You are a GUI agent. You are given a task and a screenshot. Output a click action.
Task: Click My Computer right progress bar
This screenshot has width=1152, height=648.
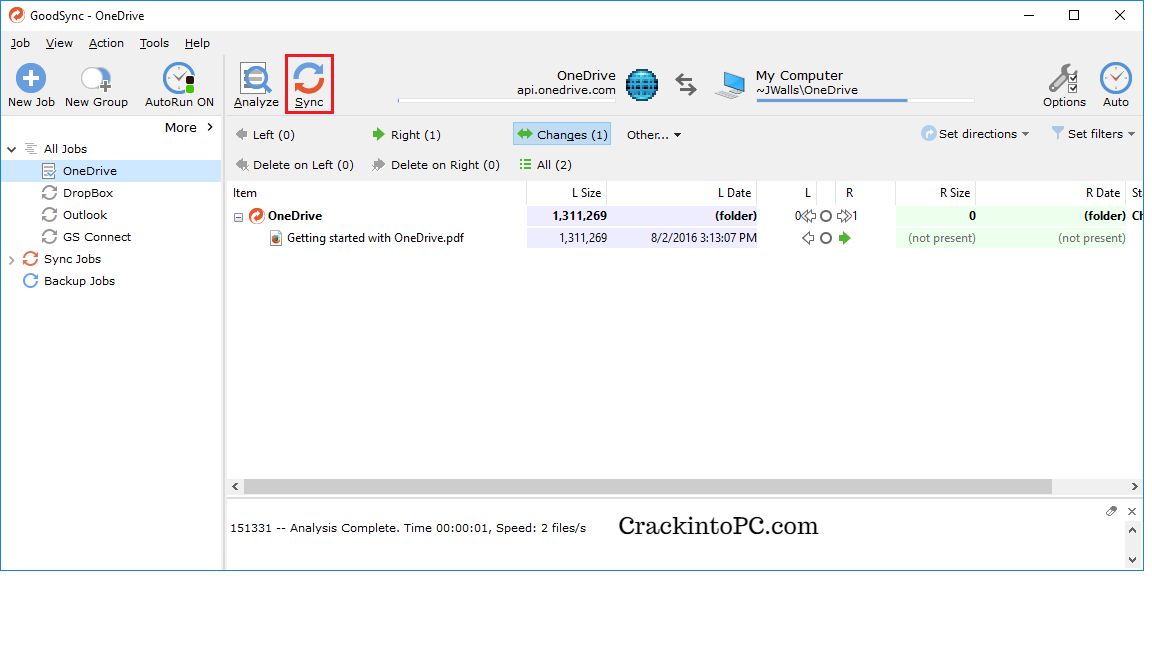(865, 100)
